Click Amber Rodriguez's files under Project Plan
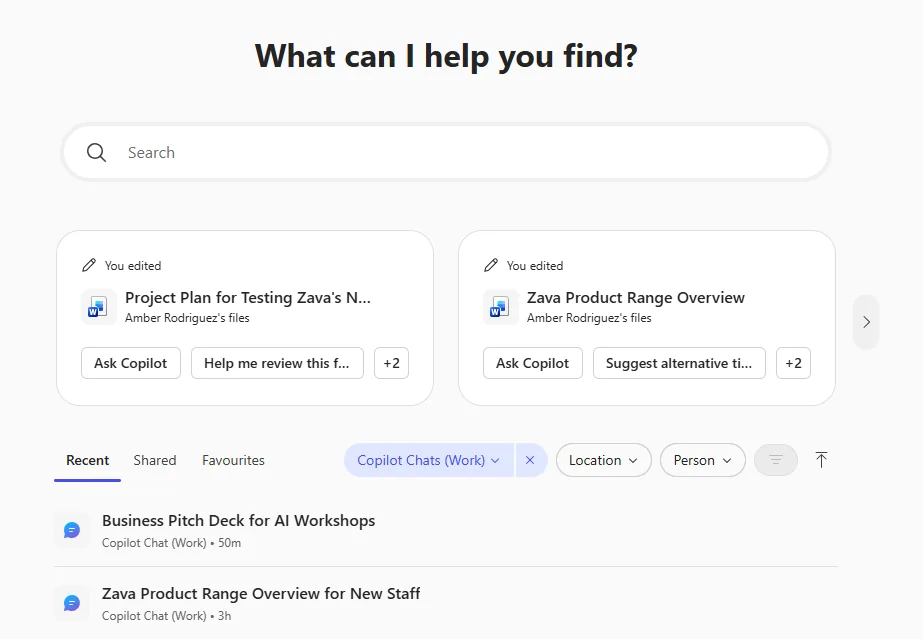 click(187, 318)
